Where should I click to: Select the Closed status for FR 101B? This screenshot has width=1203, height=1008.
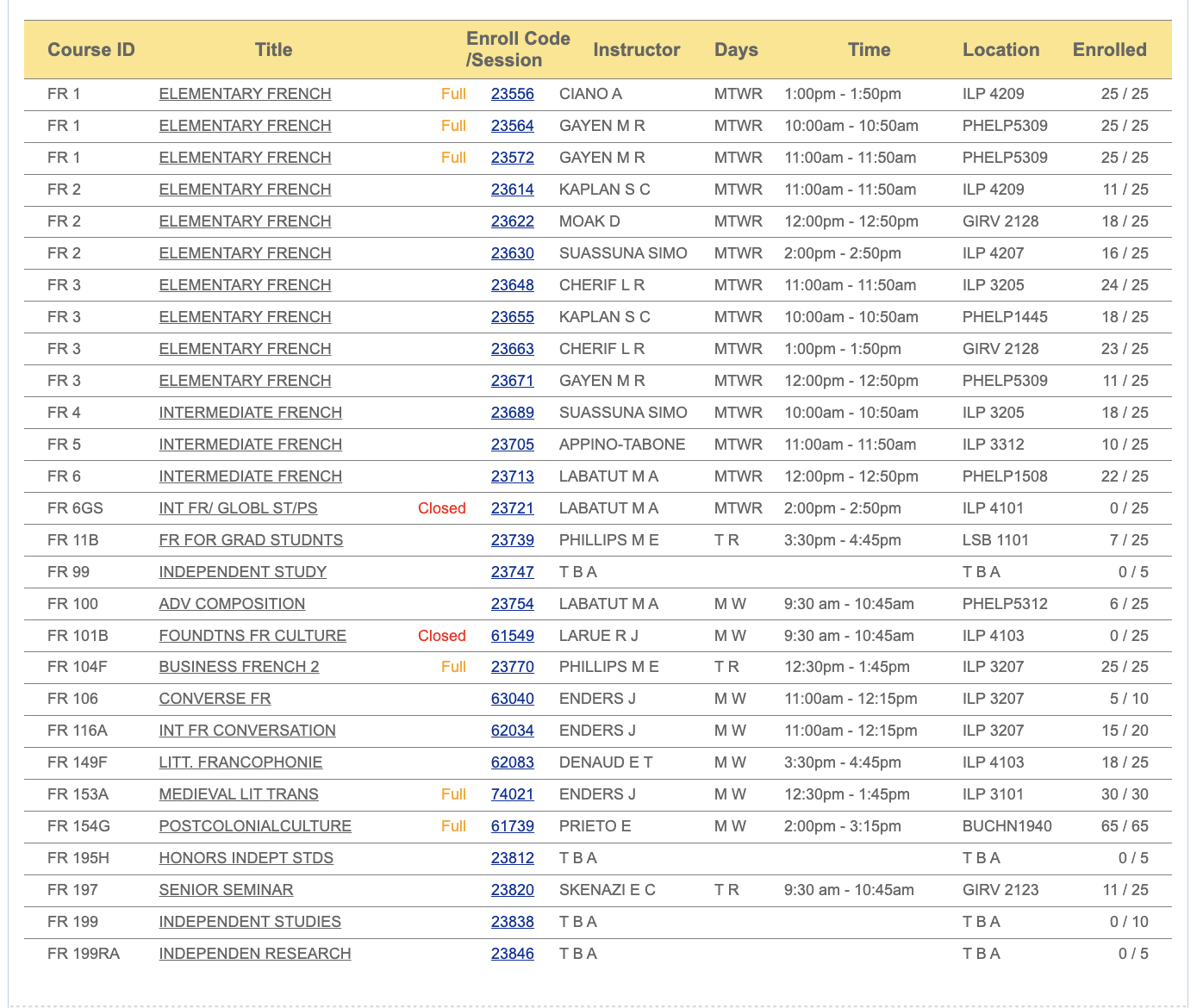click(x=442, y=636)
